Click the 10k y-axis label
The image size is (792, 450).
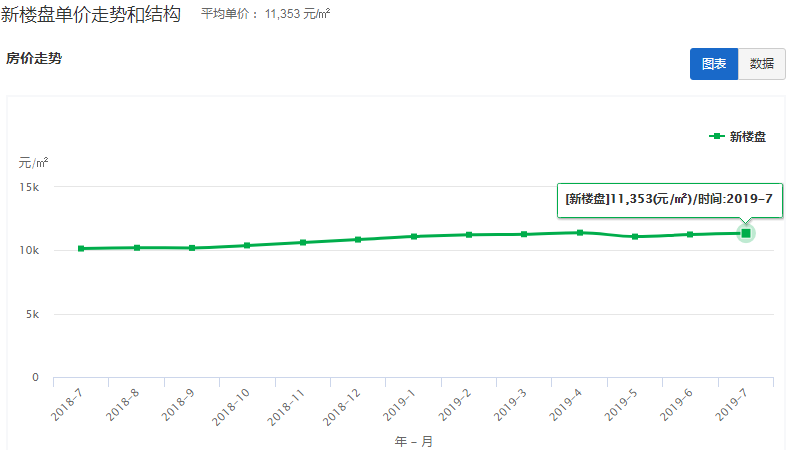(29, 251)
